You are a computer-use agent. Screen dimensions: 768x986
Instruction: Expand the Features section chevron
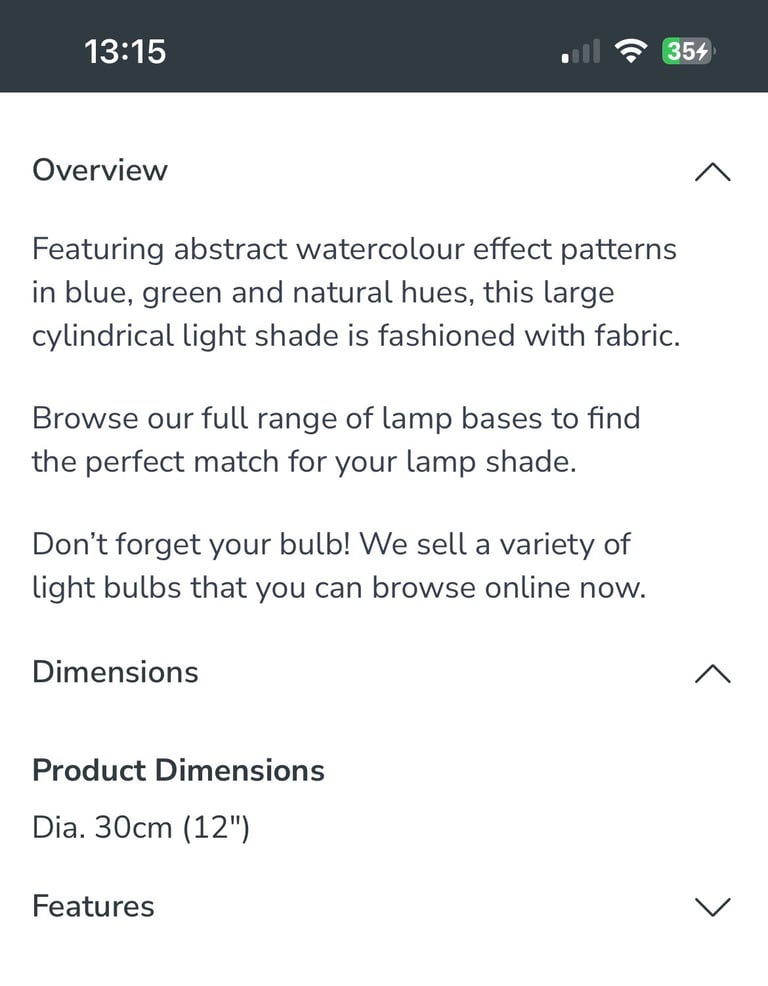(713, 907)
